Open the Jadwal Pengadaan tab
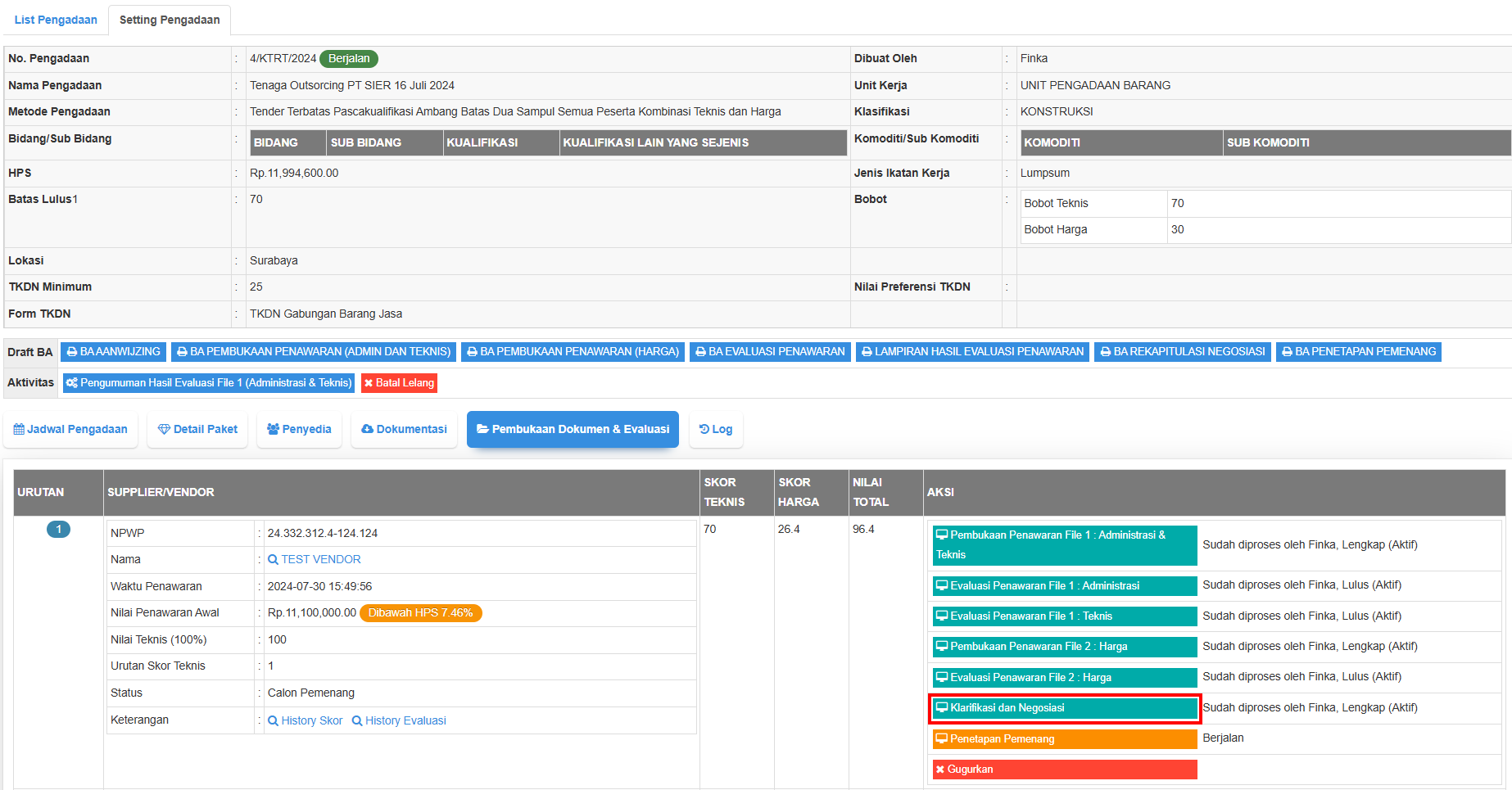The width and height of the screenshot is (1512, 790). pyautogui.click(x=70, y=430)
